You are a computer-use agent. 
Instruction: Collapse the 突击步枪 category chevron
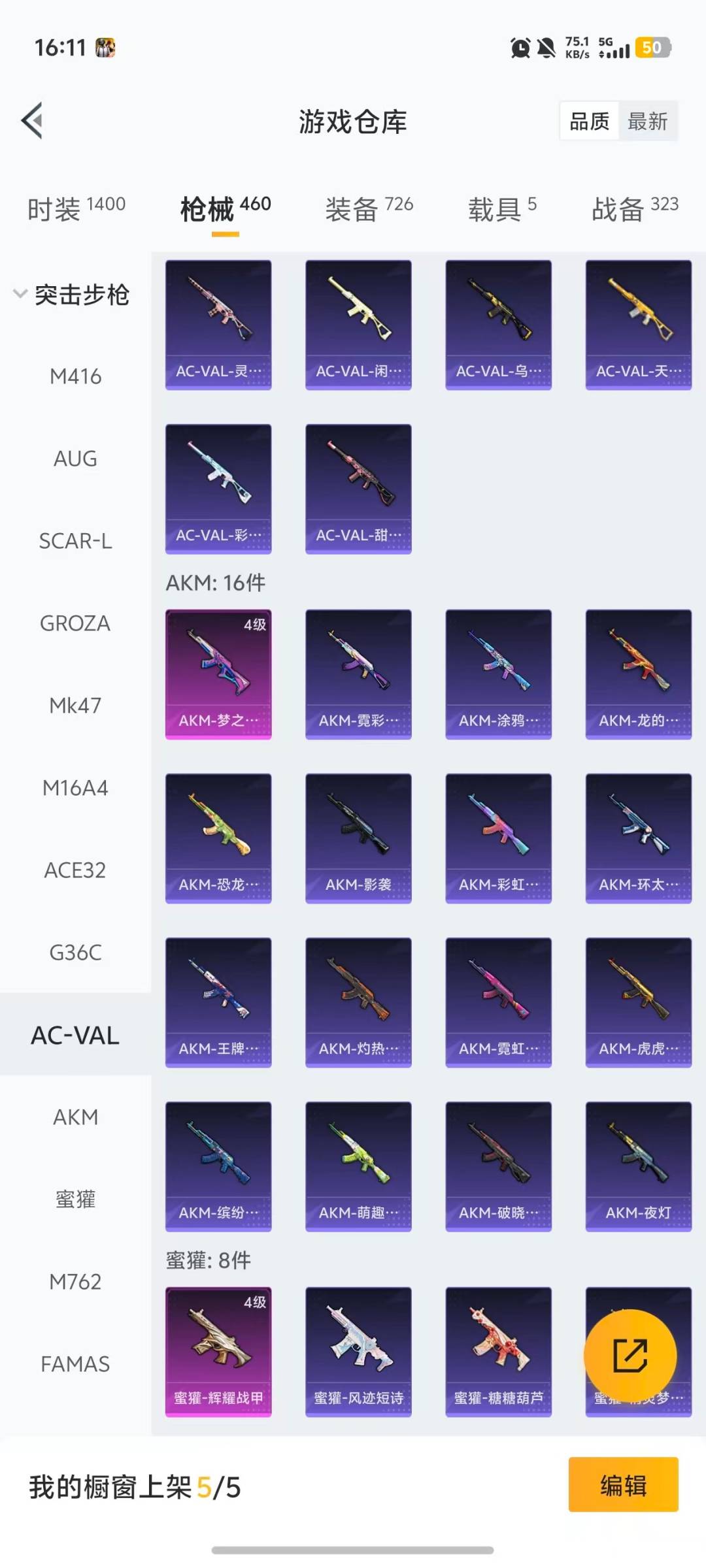coord(20,294)
